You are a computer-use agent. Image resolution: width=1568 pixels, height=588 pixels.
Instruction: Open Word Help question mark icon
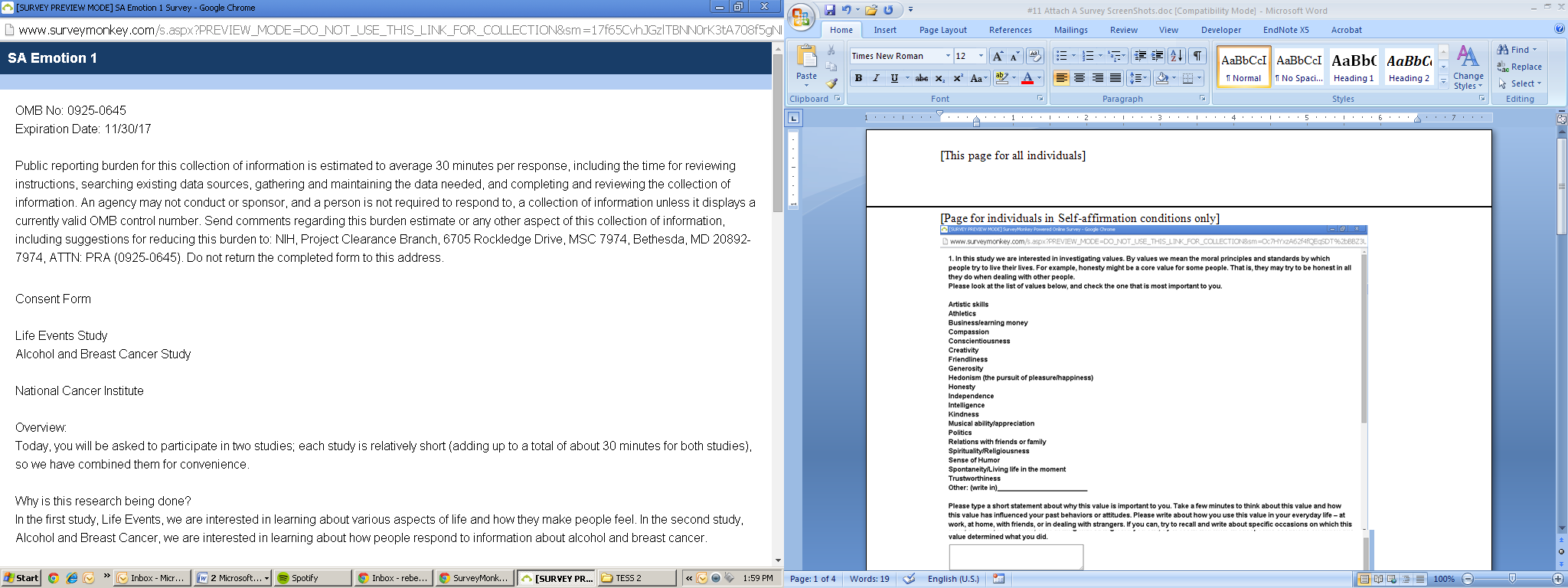click(x=1560, y=29)
